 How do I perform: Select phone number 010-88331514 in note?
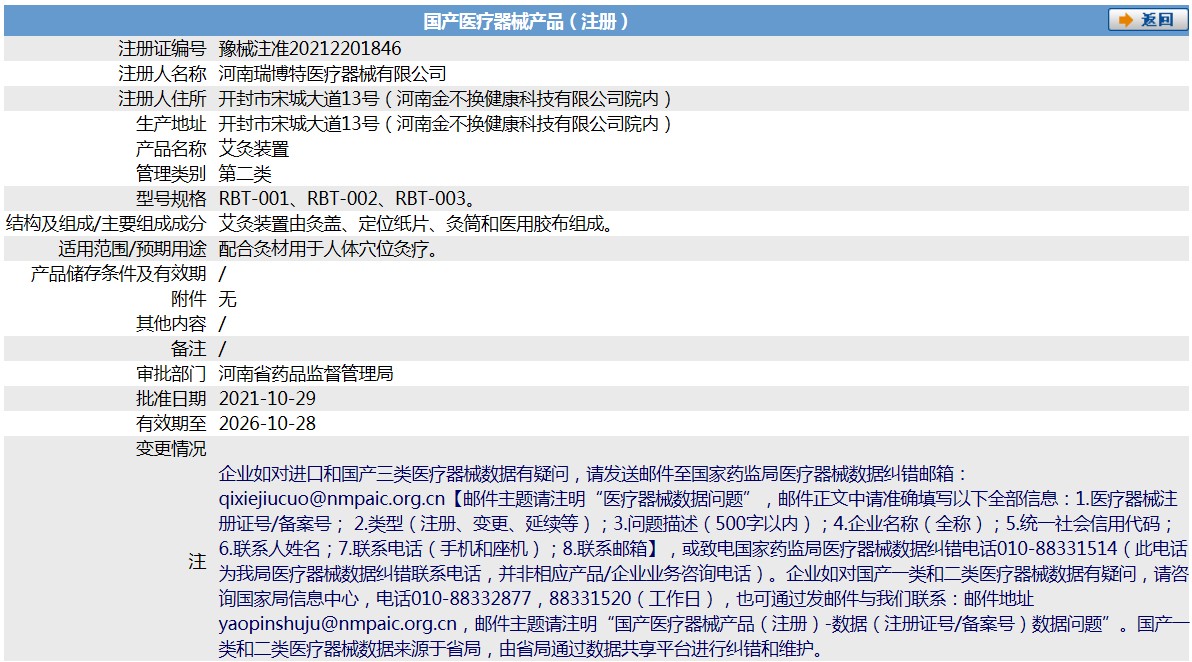[x=1057, y=549]
